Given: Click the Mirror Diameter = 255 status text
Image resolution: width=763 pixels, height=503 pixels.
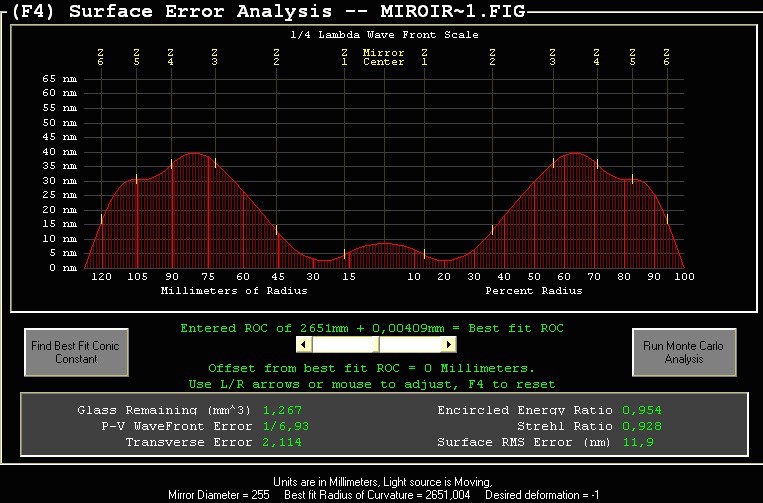Looking at the screenshot, I should point(218,495).
